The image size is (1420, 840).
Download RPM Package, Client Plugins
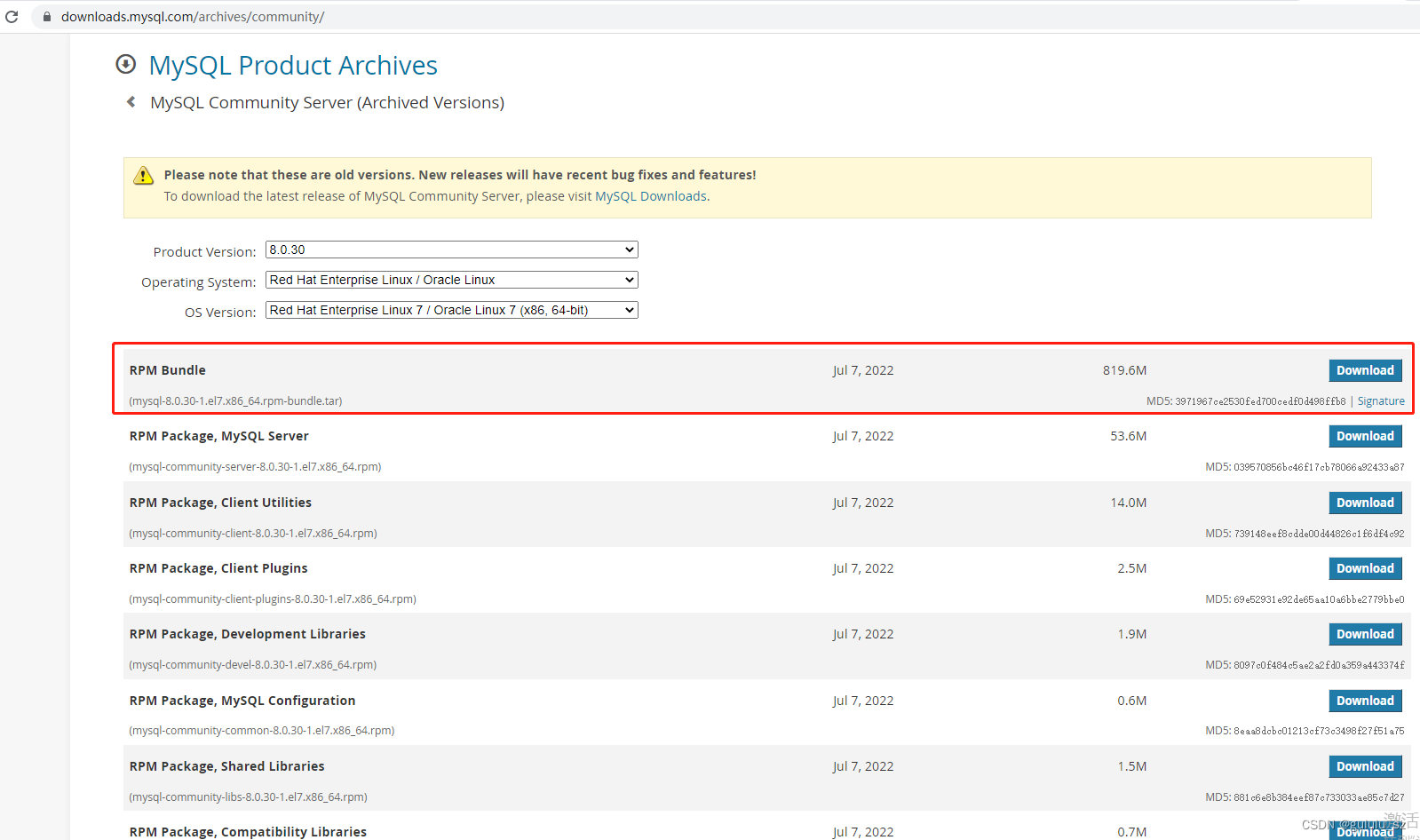(x=1365, y=568)
